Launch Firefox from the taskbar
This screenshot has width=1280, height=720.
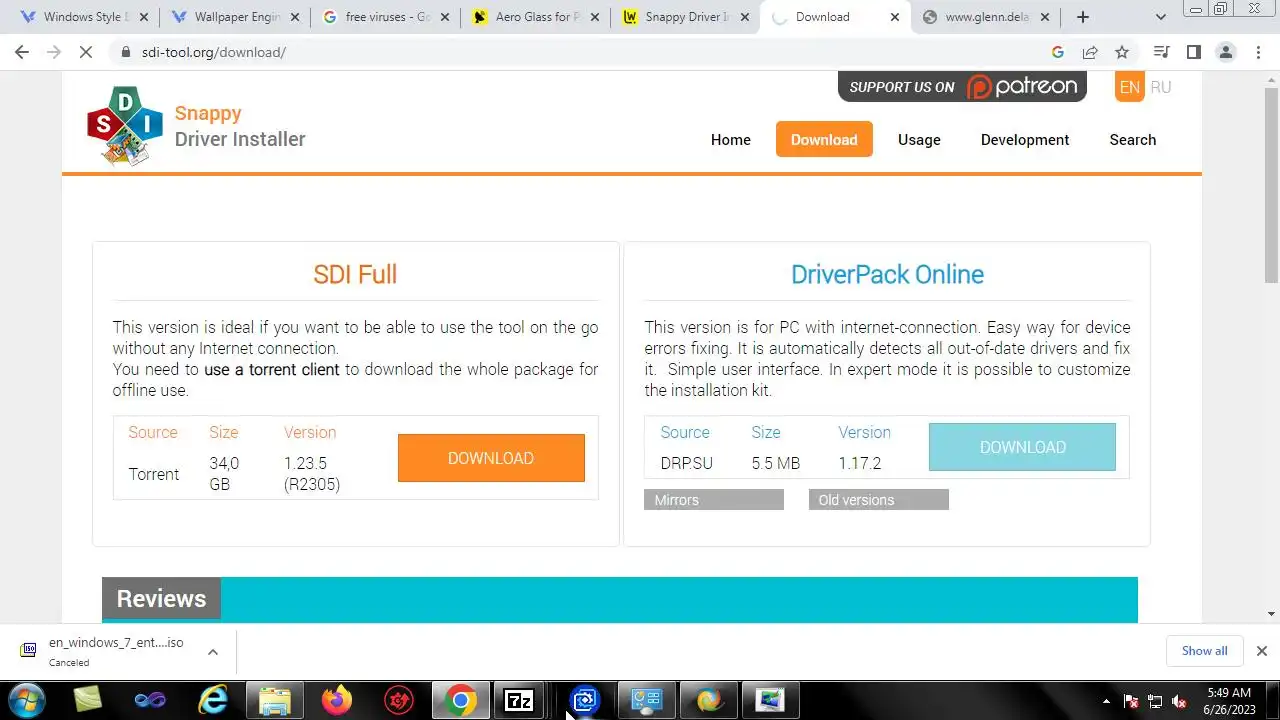pyautogui.click(x=337, y=700)
